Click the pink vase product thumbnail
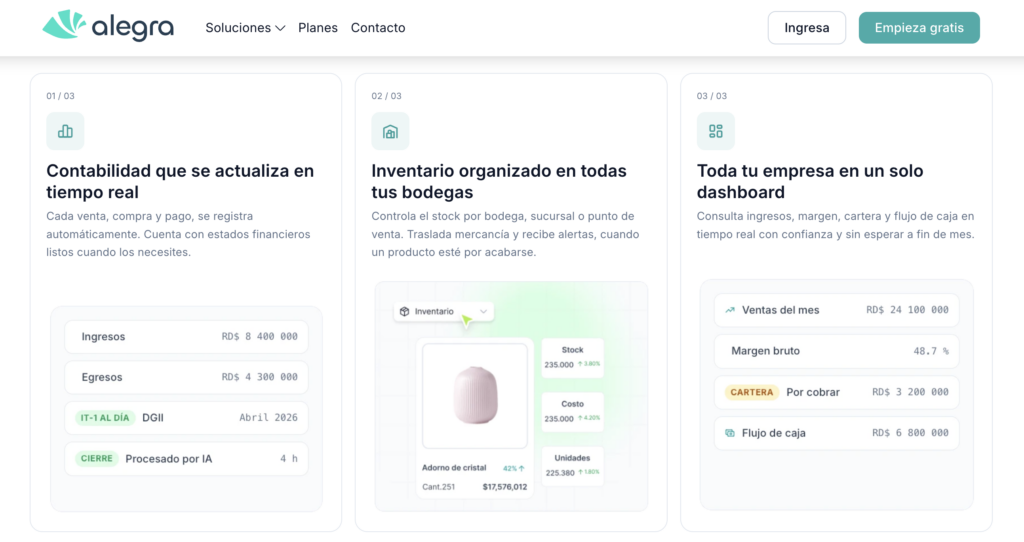Viewport: 1024px width, 542px height. point(475,396)
